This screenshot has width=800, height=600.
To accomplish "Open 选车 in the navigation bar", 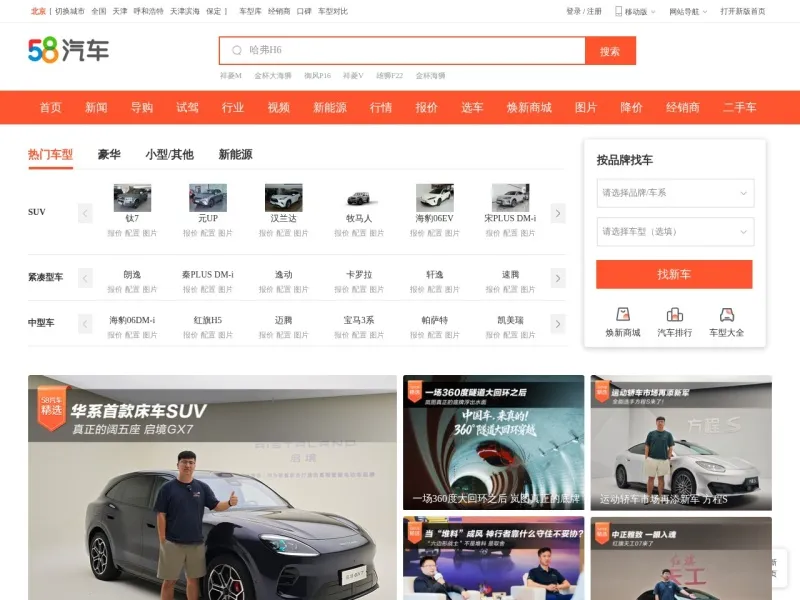I will point(472,108).
